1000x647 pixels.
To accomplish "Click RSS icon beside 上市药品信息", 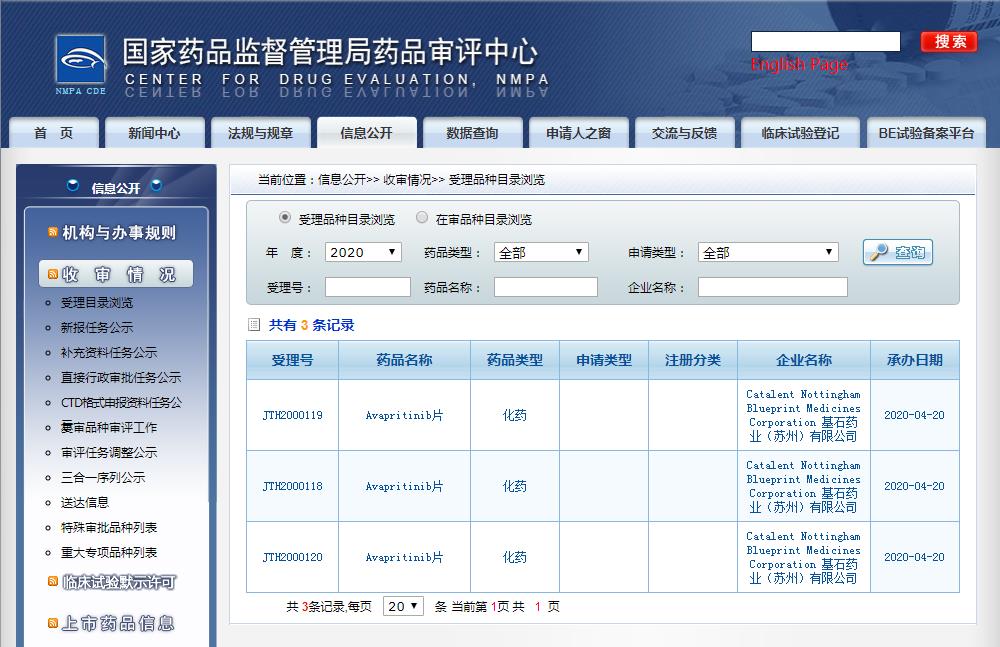I will click(x=53, y=623).
